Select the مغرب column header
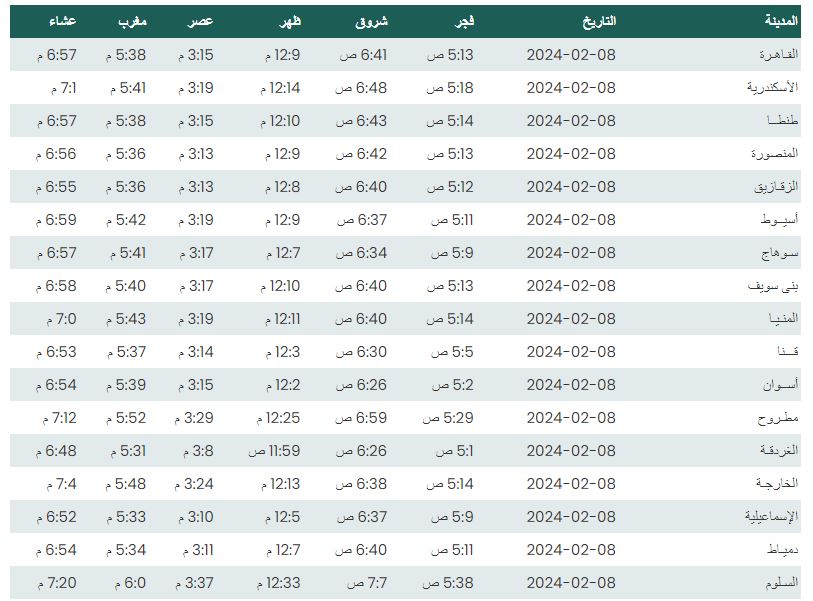813x601 pixels. [x=132, y=21]
